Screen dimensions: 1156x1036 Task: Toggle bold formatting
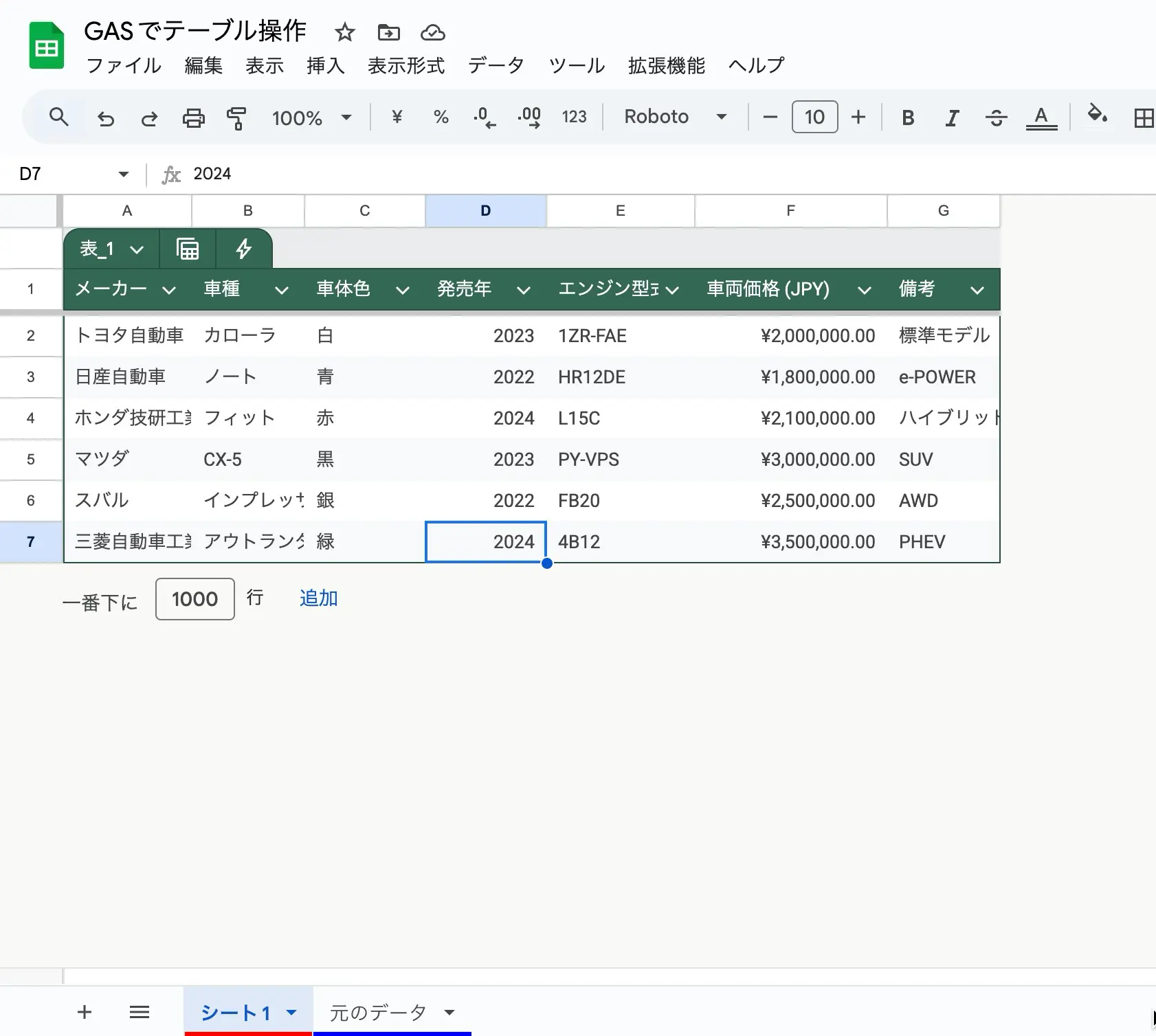tap(908, 118)
